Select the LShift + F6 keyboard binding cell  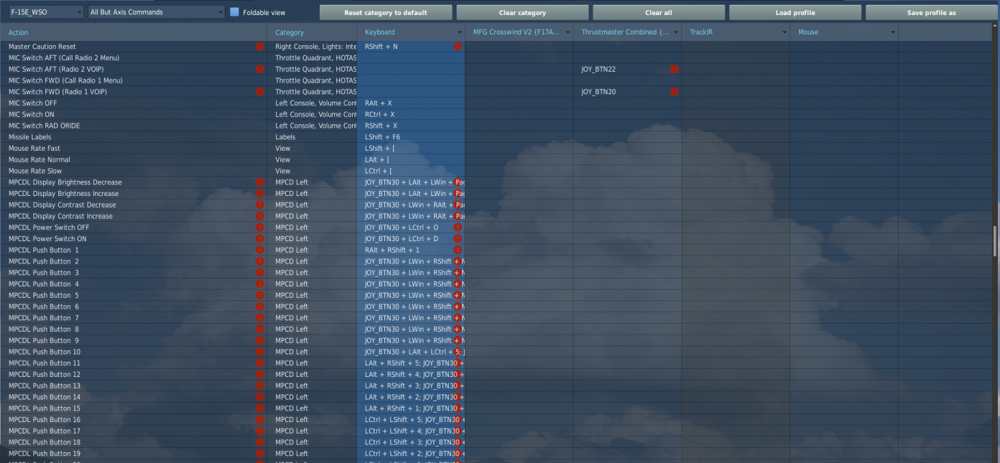(411, 137)
